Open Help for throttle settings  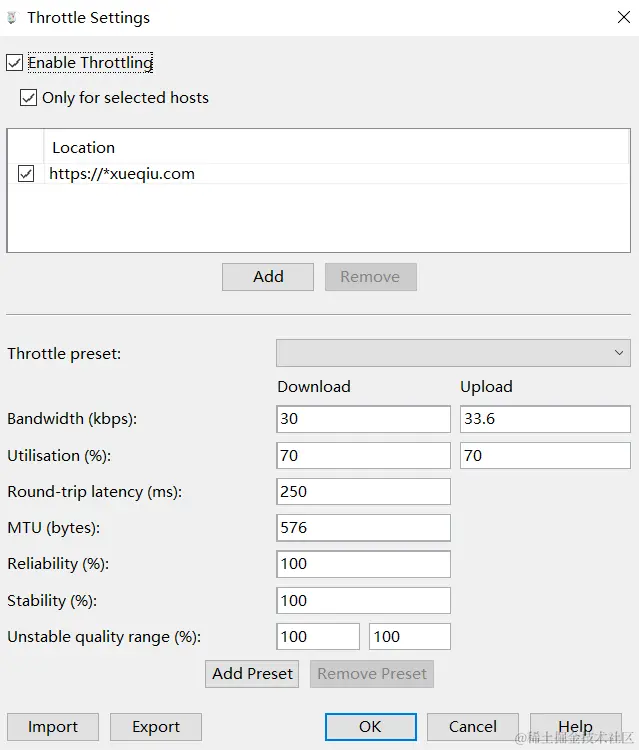576,727
